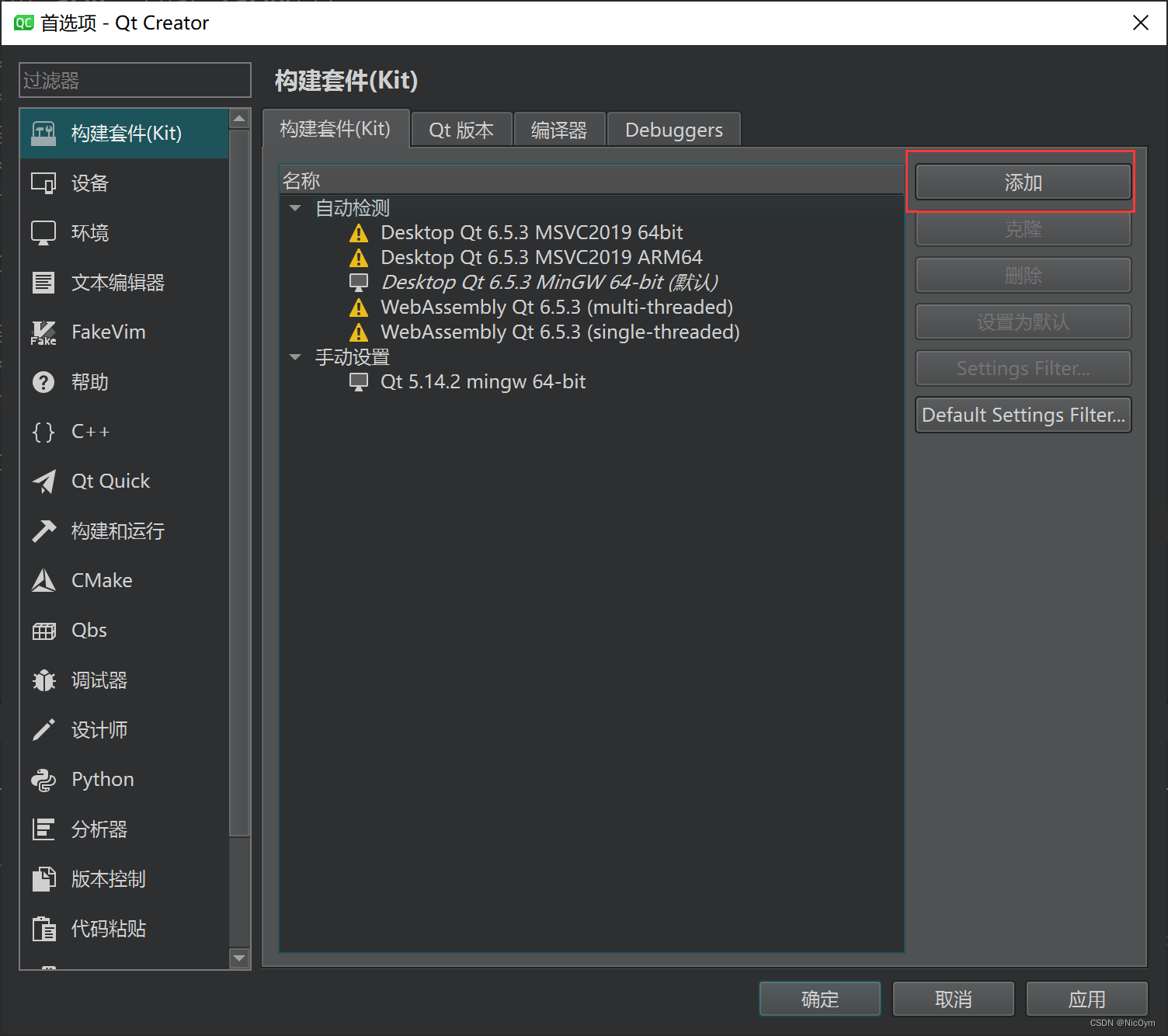The image size is (1168, 1036).
Task: Collapse the 手动设置 tree group
Action: 295,357
